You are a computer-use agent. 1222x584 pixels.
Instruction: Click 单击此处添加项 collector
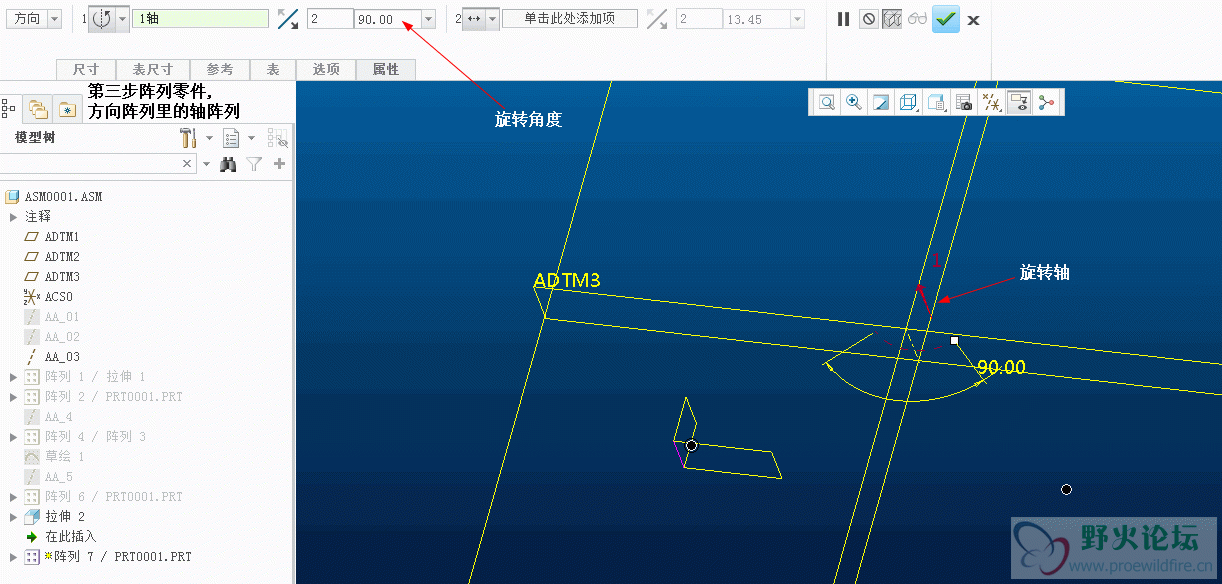click(x=570, y=19)
